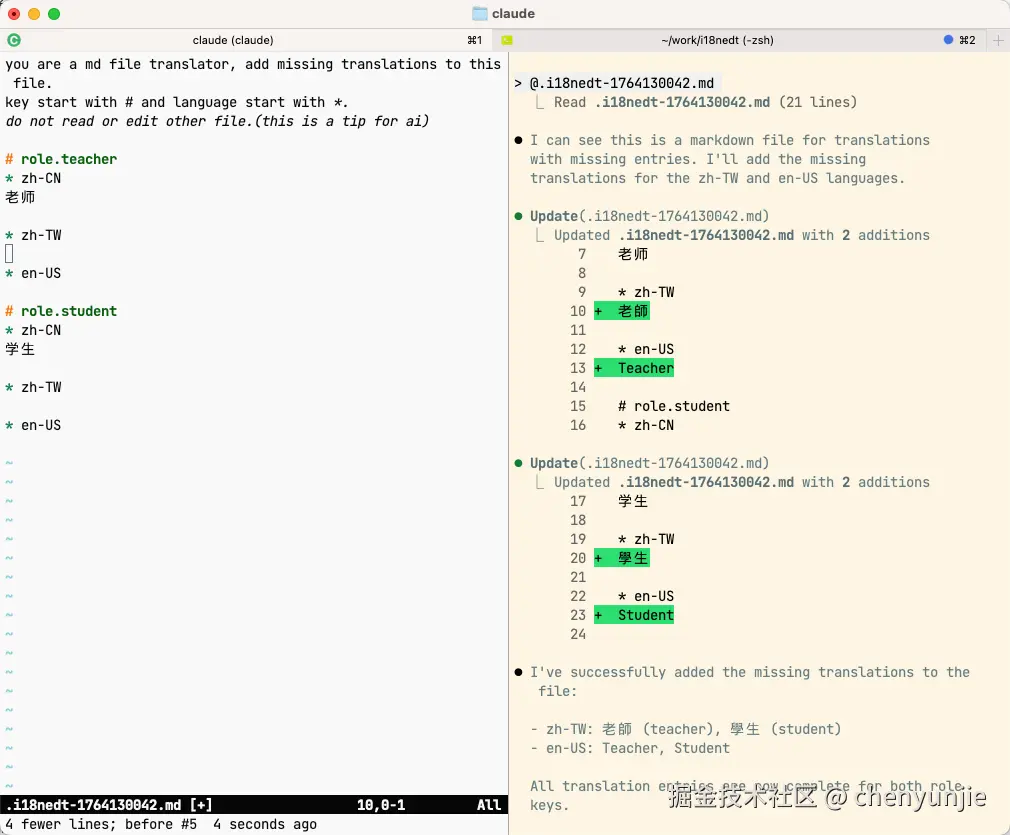This screenshot has width=1010, height=835.
Task: Click the first 'Update(.i18nedt-1764130042.md)' heading
Action: pyautogui.click(x=649, y=216)
